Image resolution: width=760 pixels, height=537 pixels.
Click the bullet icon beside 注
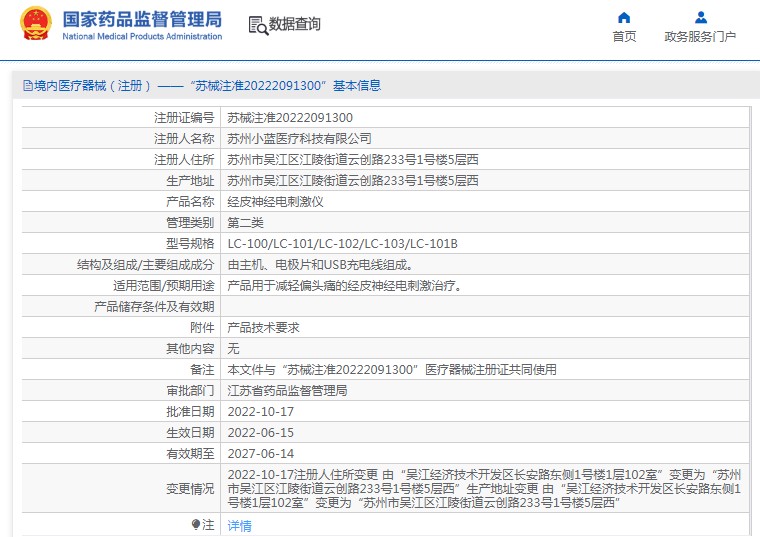[x=196, y=524]
